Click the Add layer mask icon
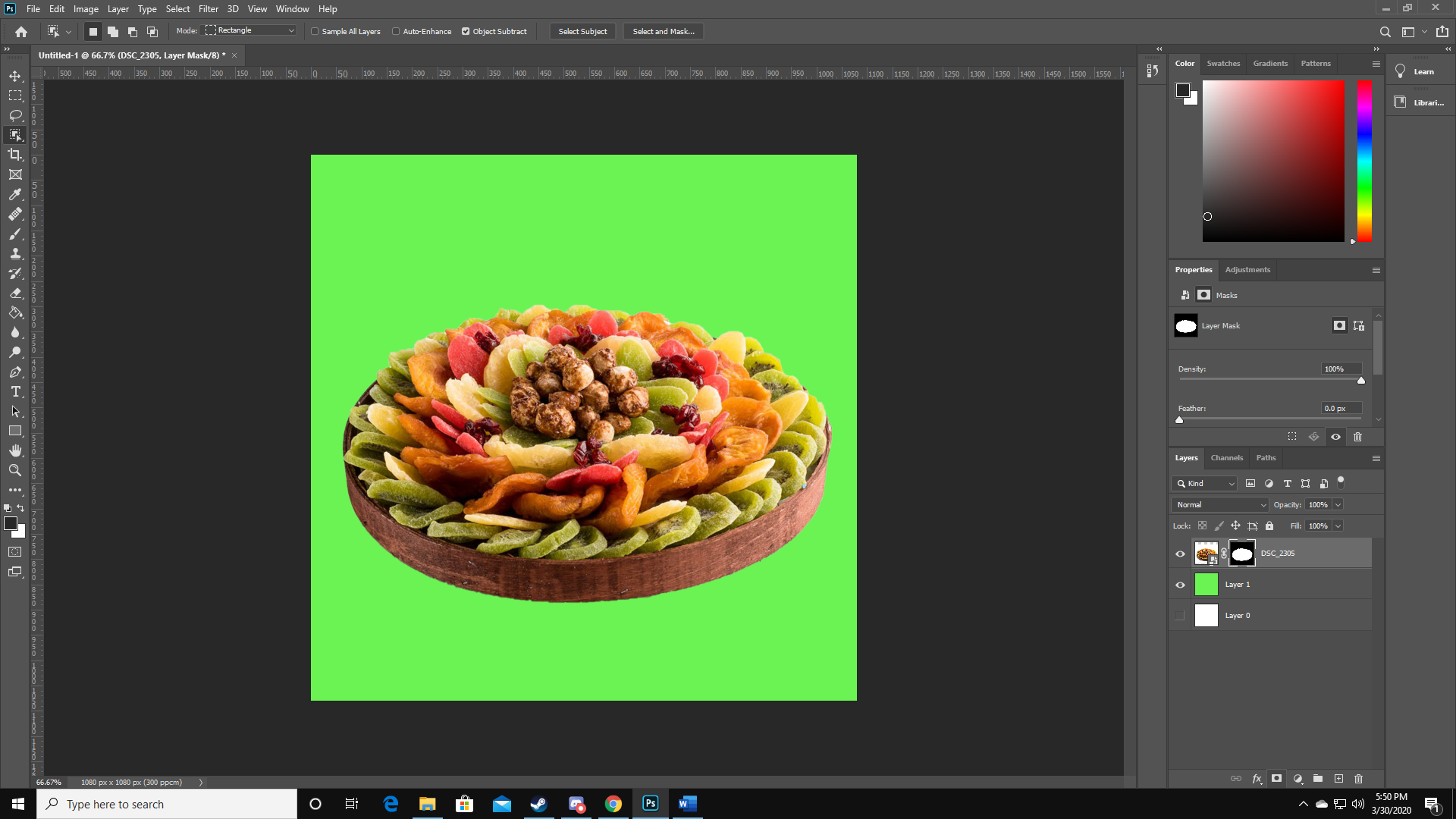 1277,779
